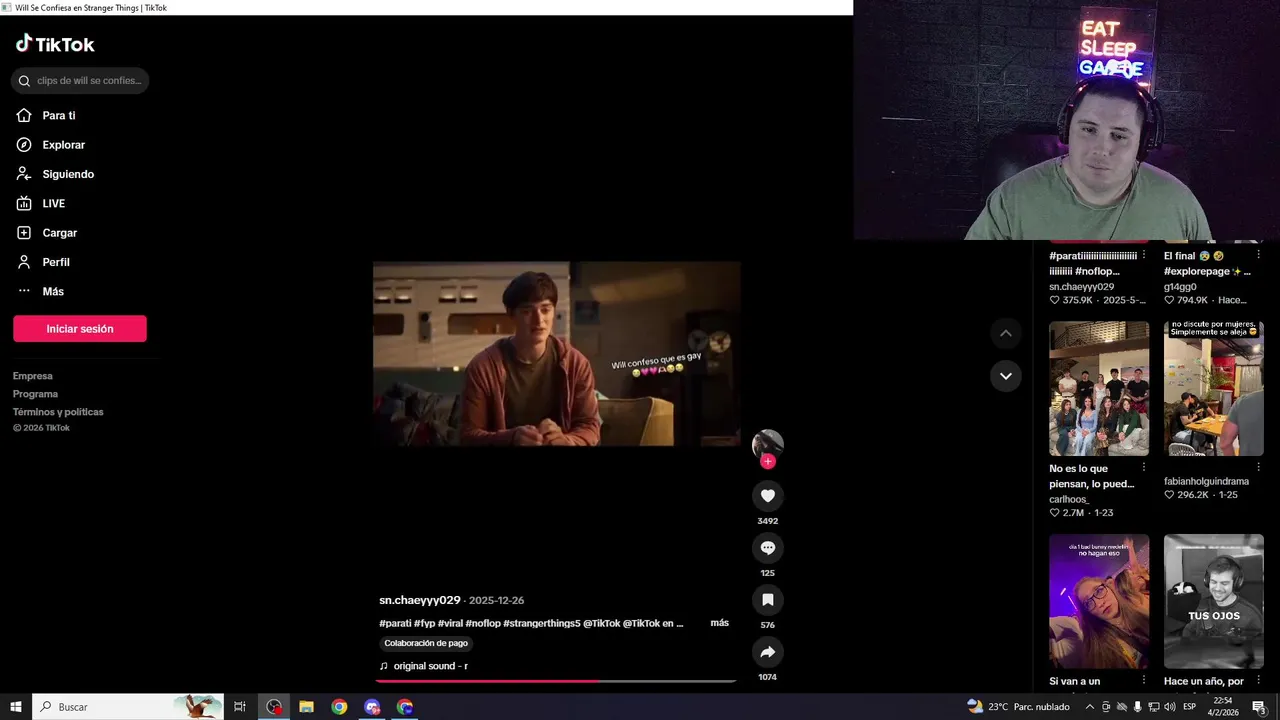Click 'No es lo que piensan' title
The image size is (1280, 720).
(x=1091, y=476)
